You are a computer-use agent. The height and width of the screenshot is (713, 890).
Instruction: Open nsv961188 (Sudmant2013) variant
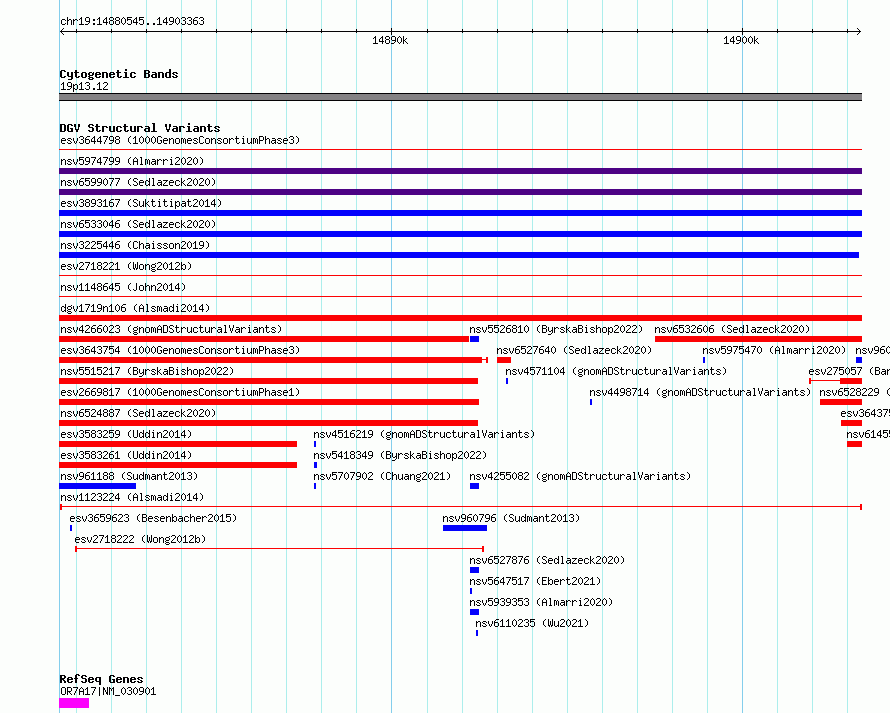click(129, 476)
